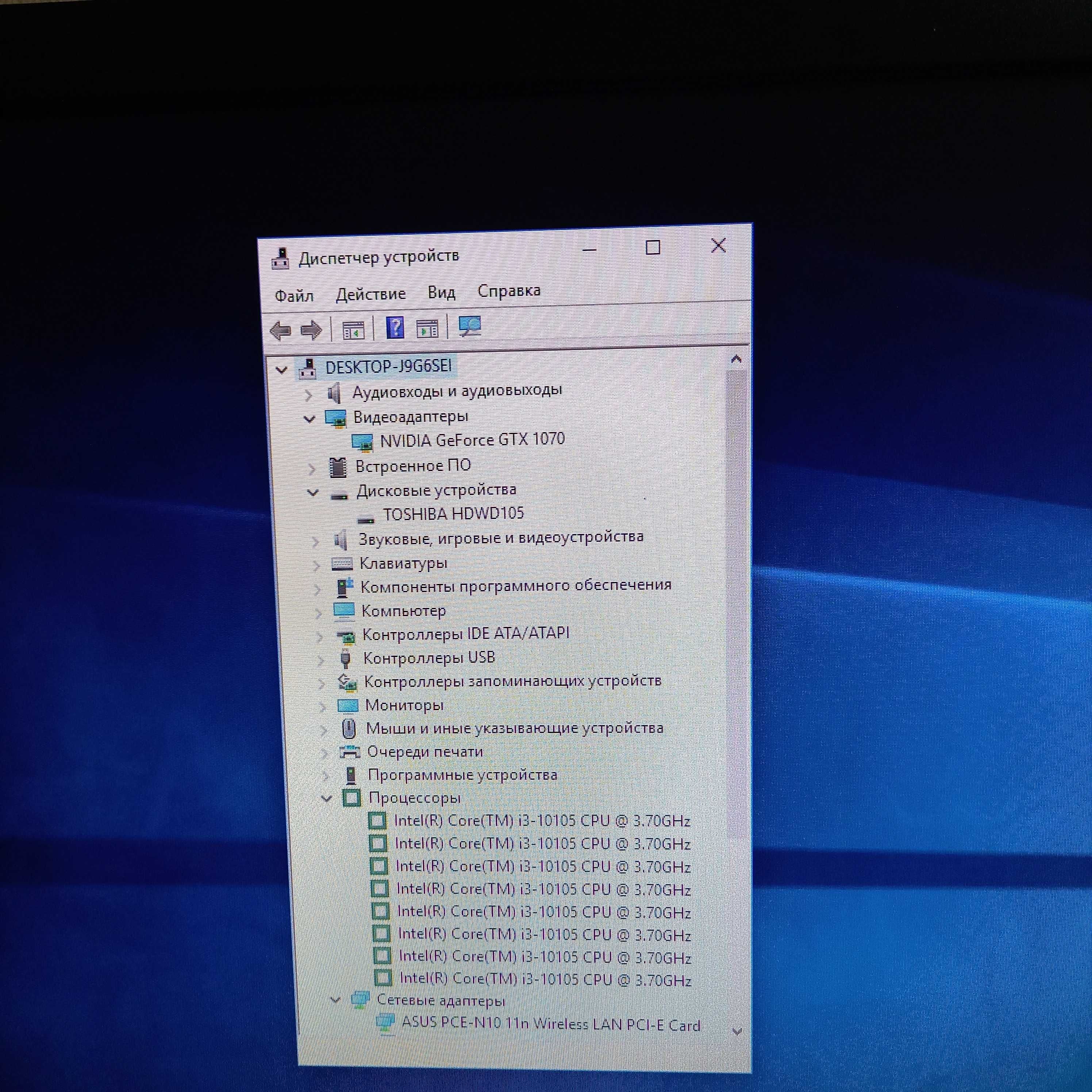Viewport: 1092px width, 1092px height.
Task: Click the CPU icon of Процессоры
Action: click(x=351, y=798)
